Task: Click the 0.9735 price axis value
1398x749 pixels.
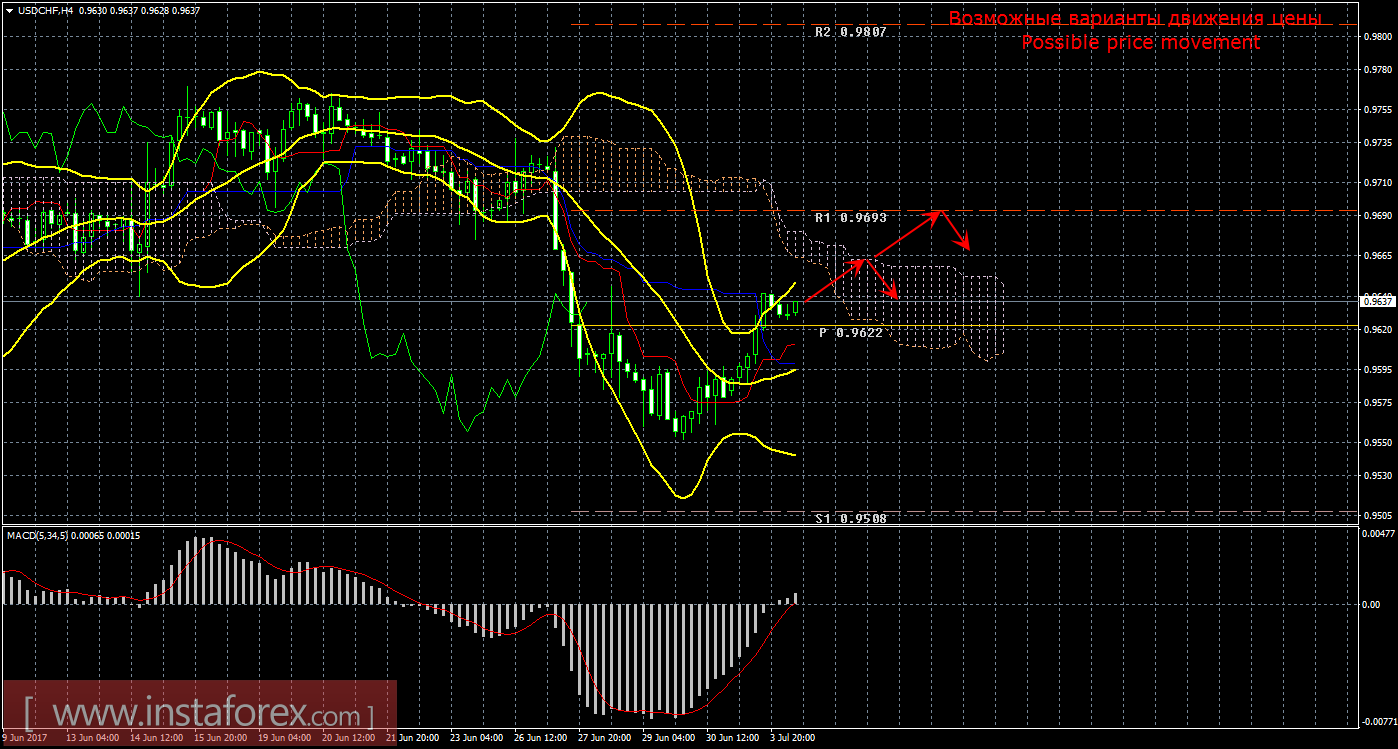Action: pos(1378,145)
